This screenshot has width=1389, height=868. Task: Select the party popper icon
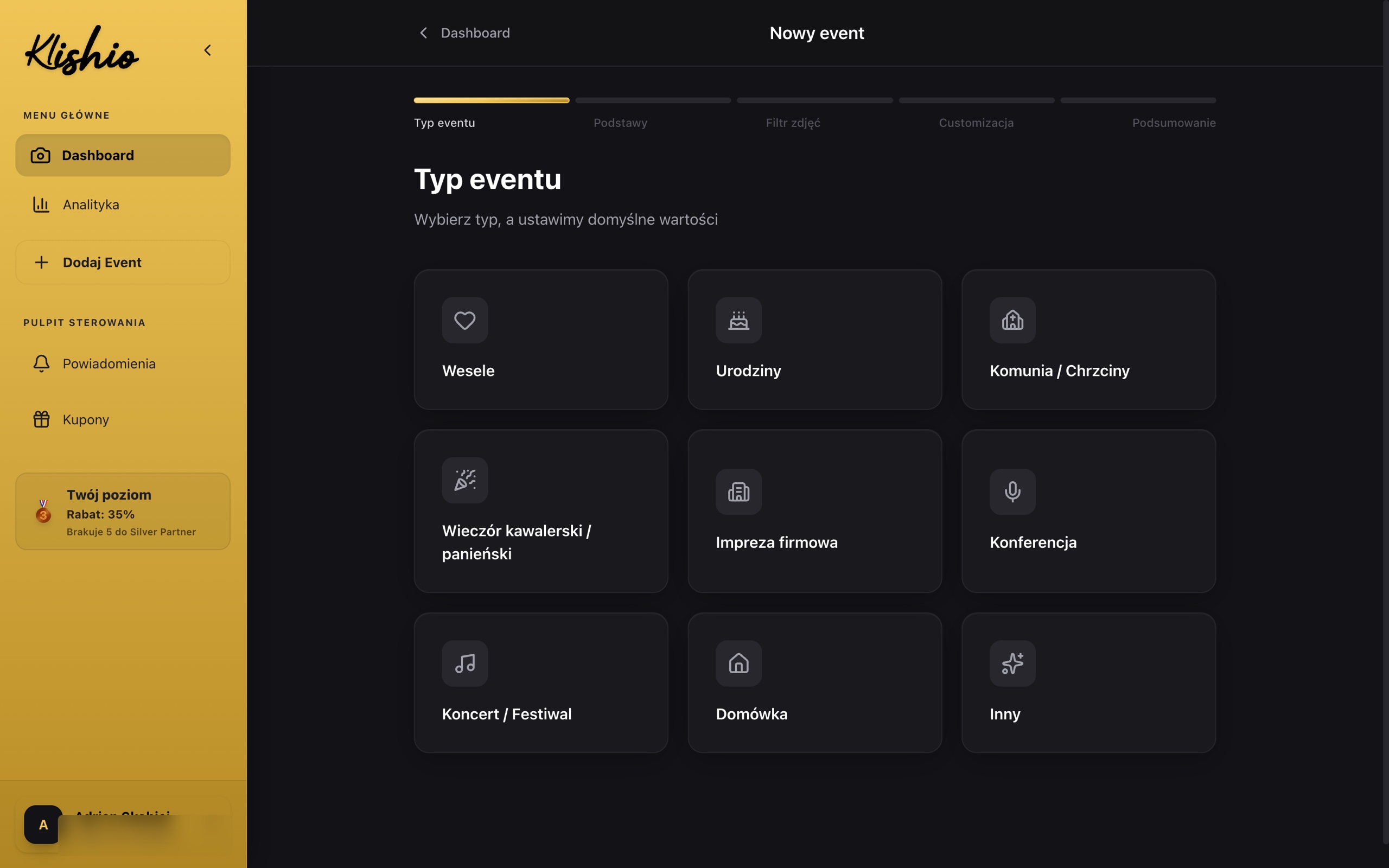(x=464, y=480)
